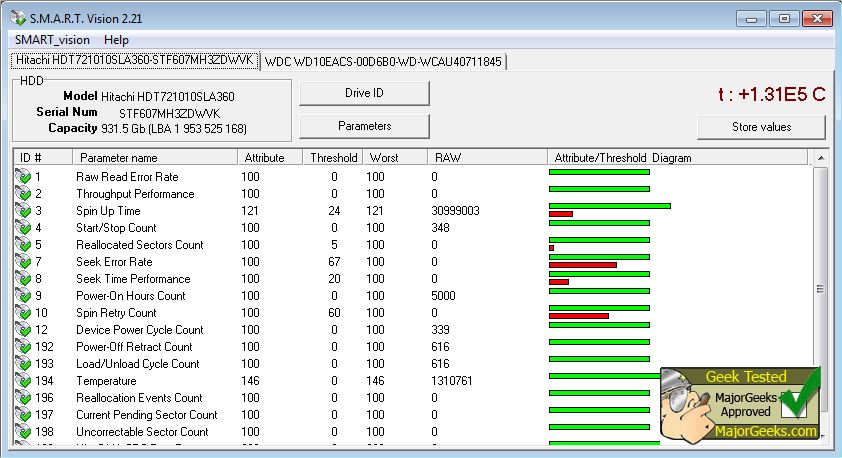
Task: Click status icon for Power-On Hours Count
Action: click(23, 296)
